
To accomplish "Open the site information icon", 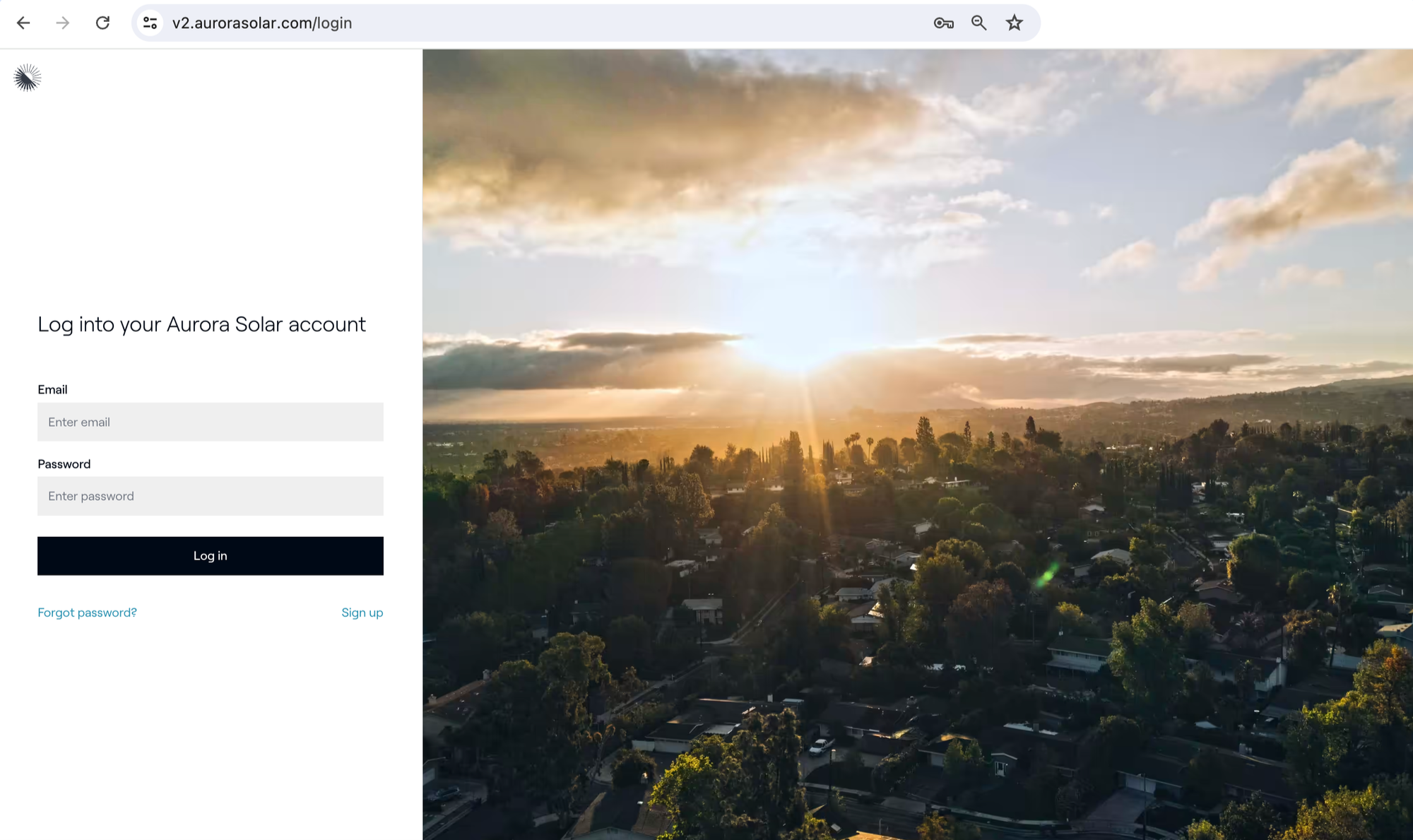I will click(x=150, y=23).
